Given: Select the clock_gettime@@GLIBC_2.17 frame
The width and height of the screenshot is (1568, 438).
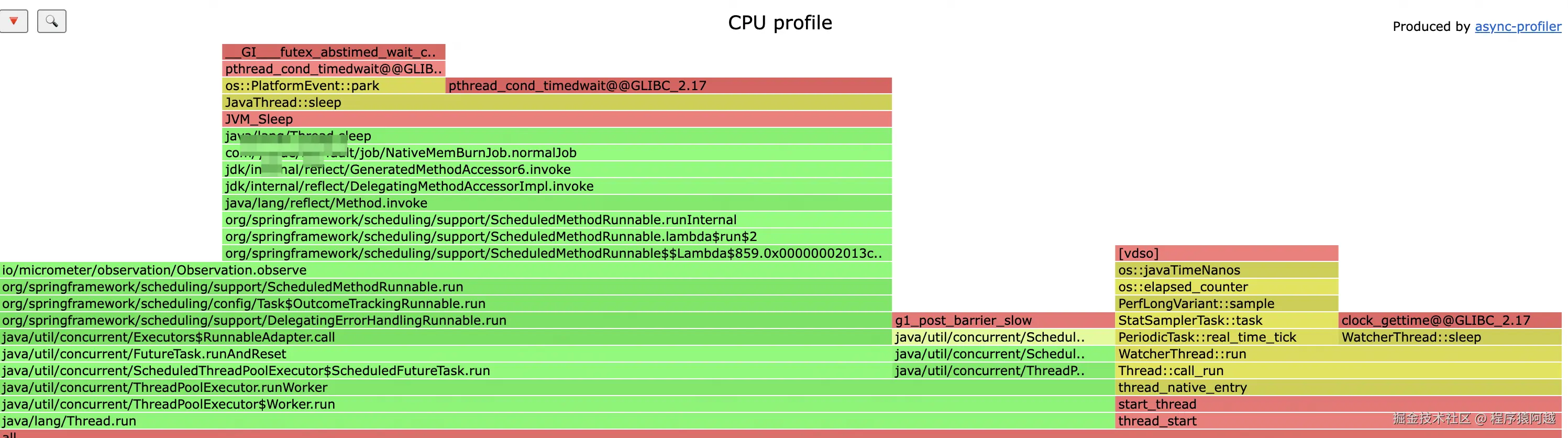Looking at the screenshot, I should point(1450,321).
